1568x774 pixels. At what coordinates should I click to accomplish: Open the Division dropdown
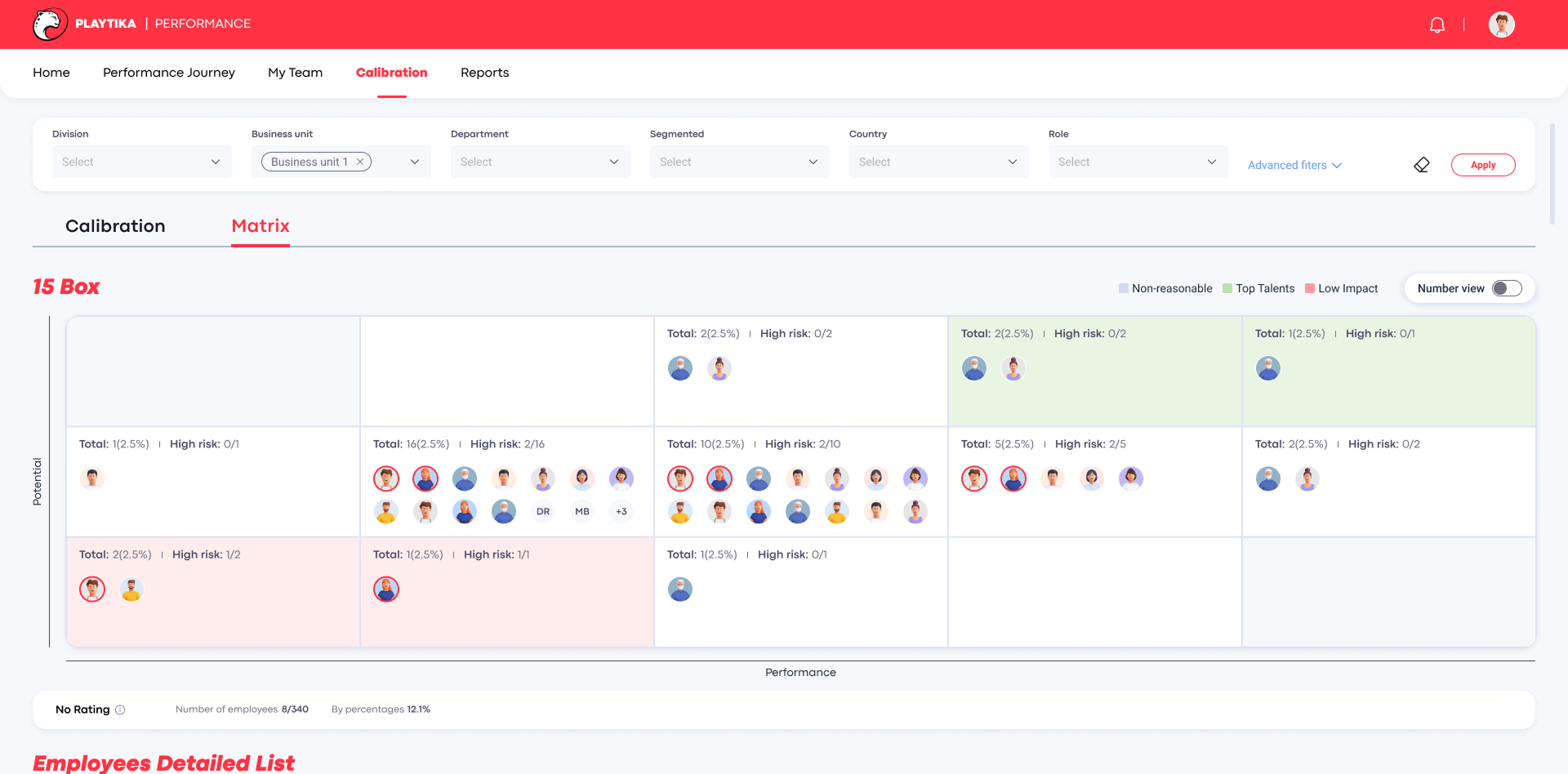pyautogui.click(x=141, y=162)
